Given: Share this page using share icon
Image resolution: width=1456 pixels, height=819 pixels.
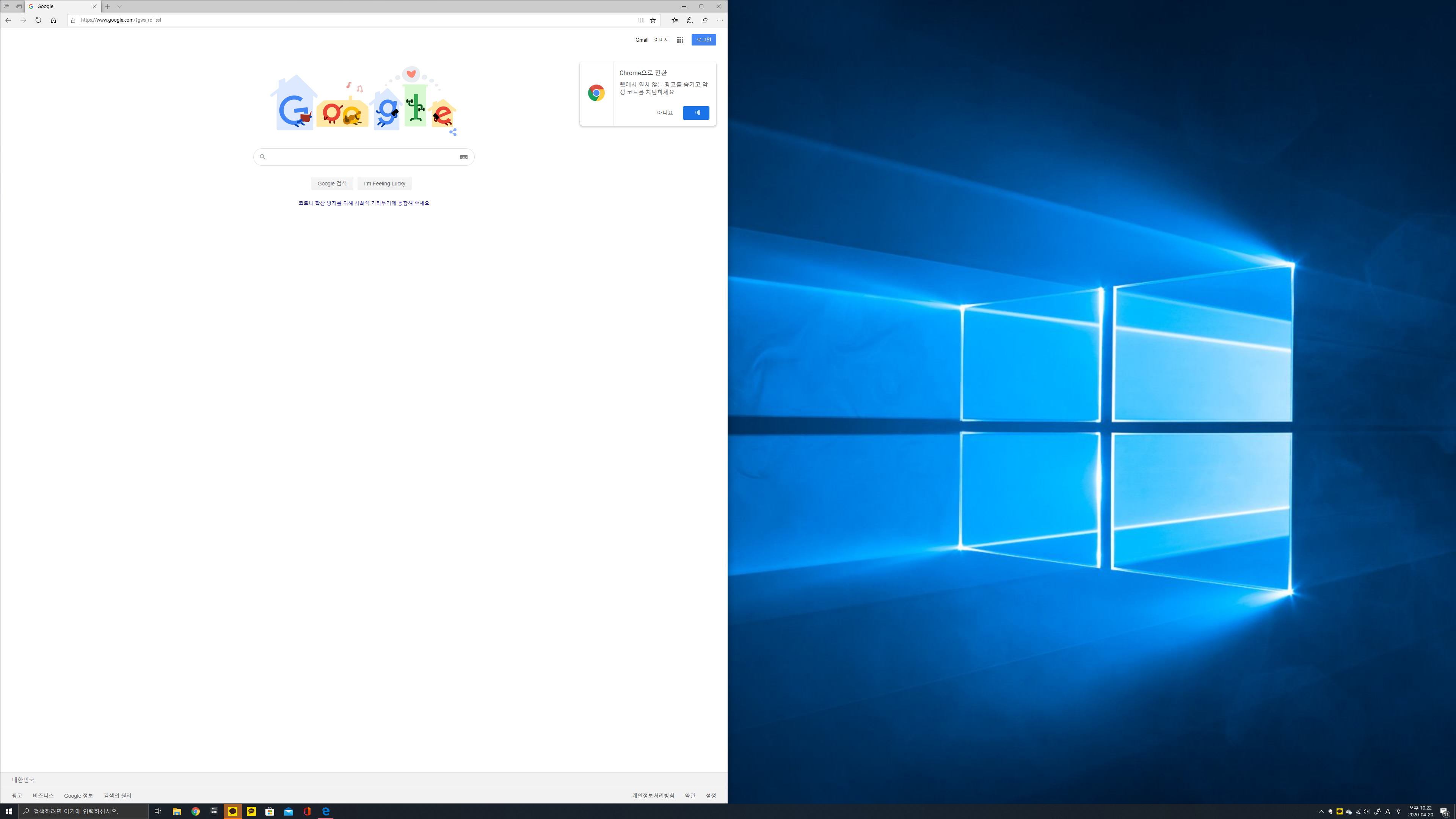Looking at the screenshot, I should (x=704, y=20).
